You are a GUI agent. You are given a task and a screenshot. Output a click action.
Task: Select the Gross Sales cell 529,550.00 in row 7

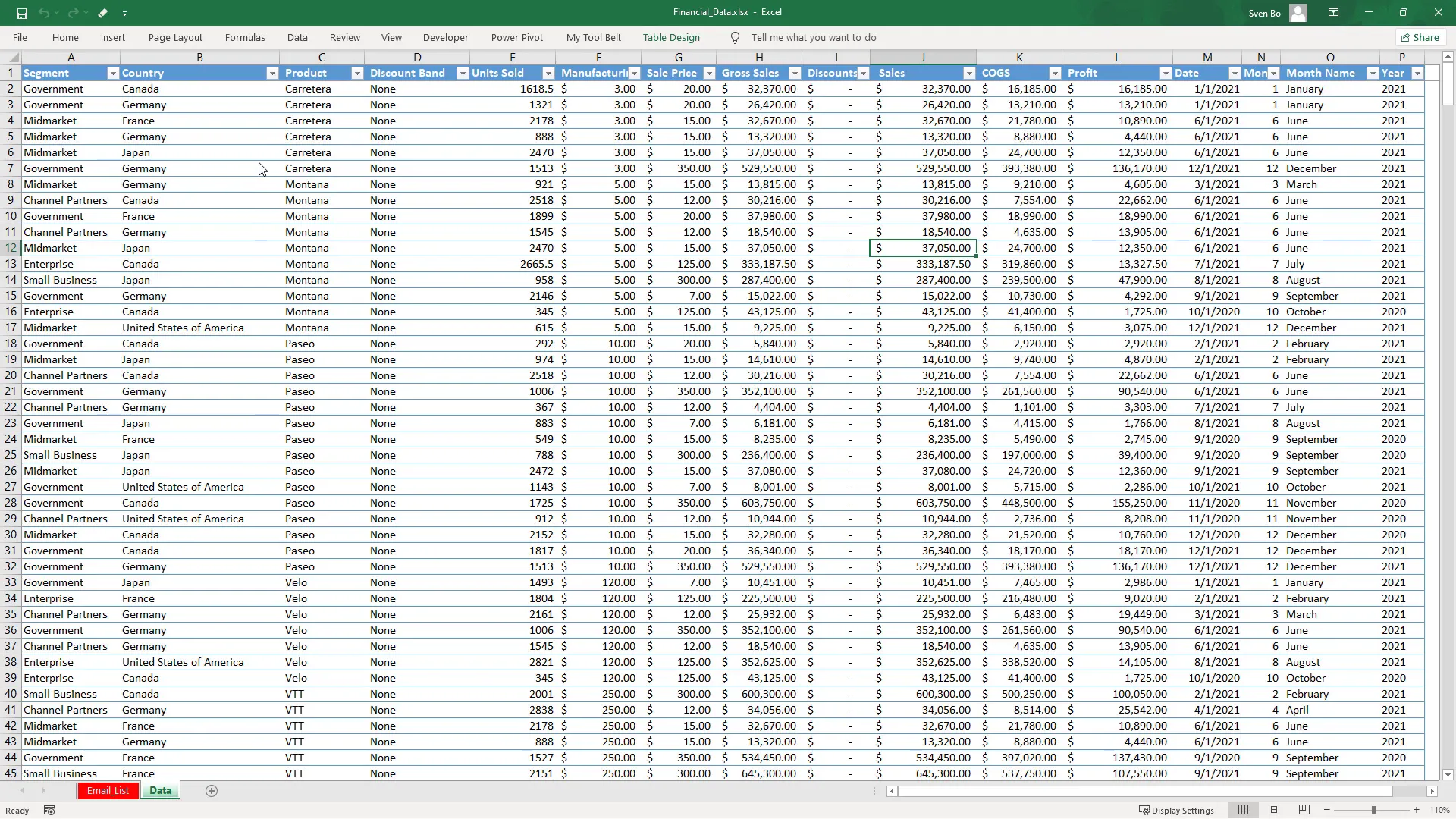[759, 168]
